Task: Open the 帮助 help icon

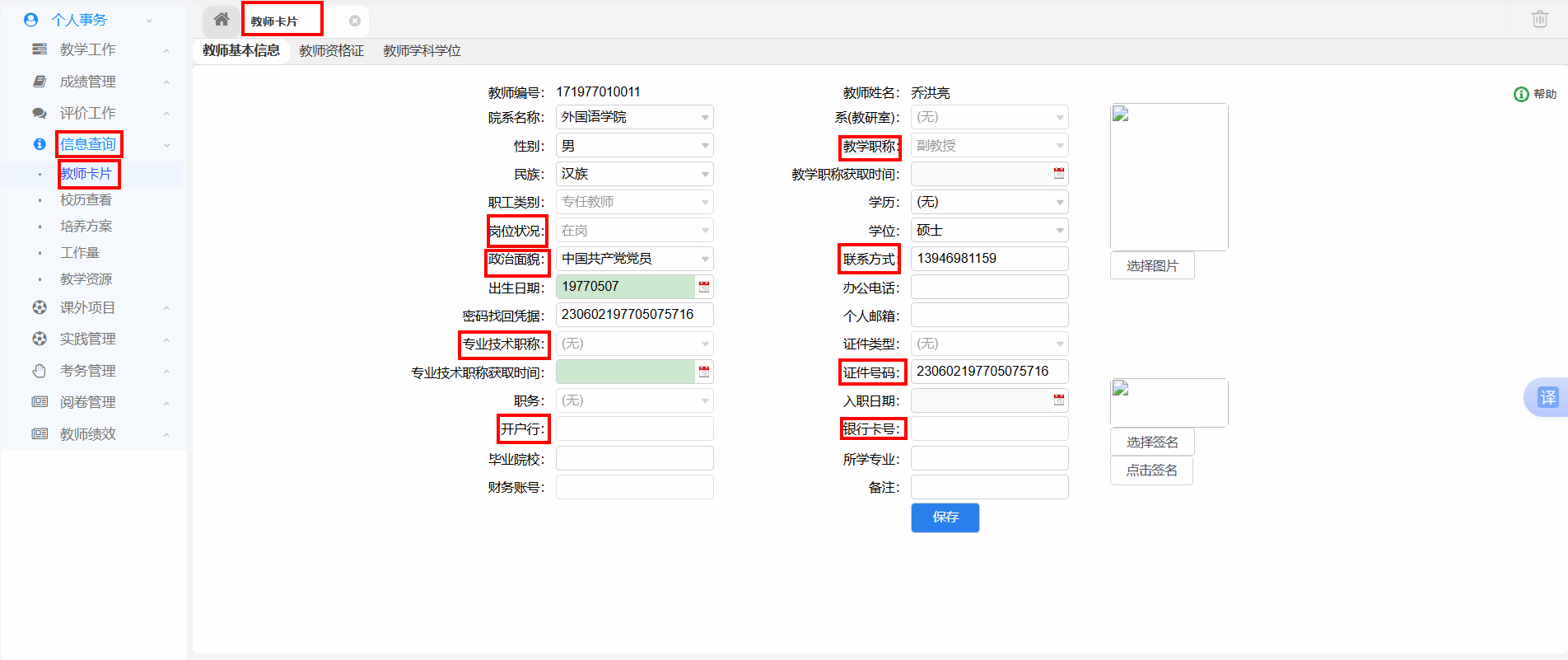Action: 1521,94
